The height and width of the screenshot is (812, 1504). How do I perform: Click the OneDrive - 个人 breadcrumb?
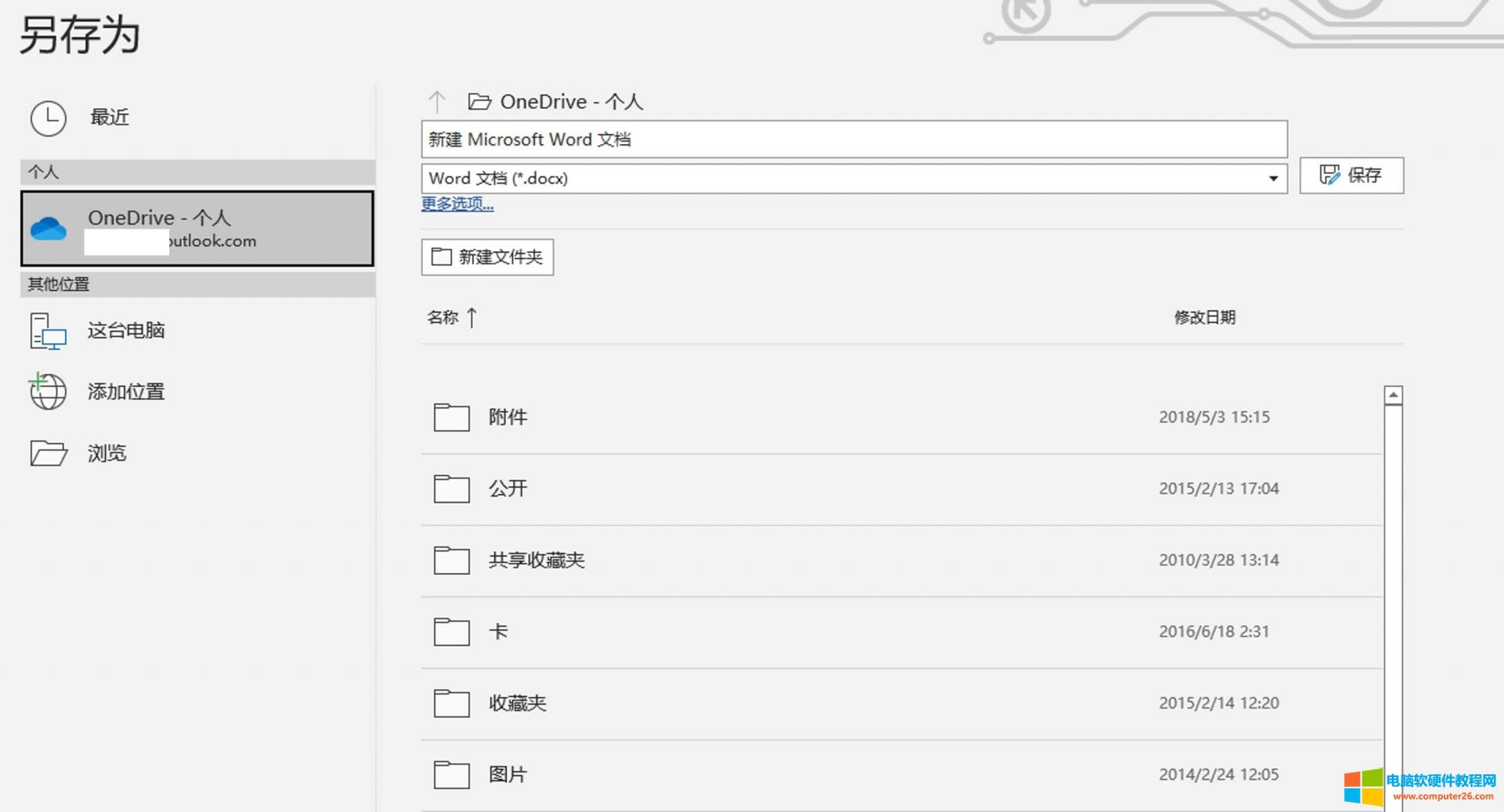point(572,101)
